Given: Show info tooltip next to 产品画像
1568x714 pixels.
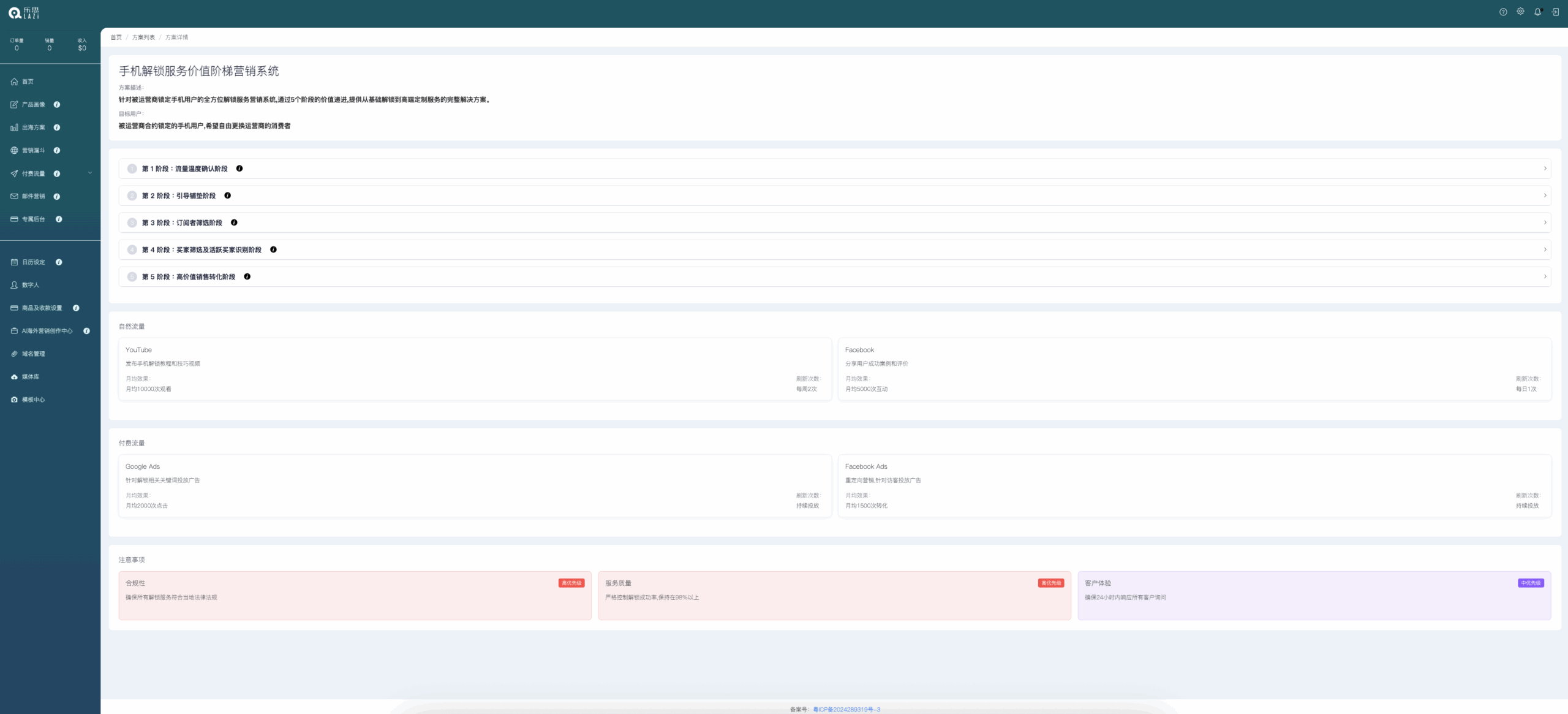Looking at the screenshot, I should (57, 105).
